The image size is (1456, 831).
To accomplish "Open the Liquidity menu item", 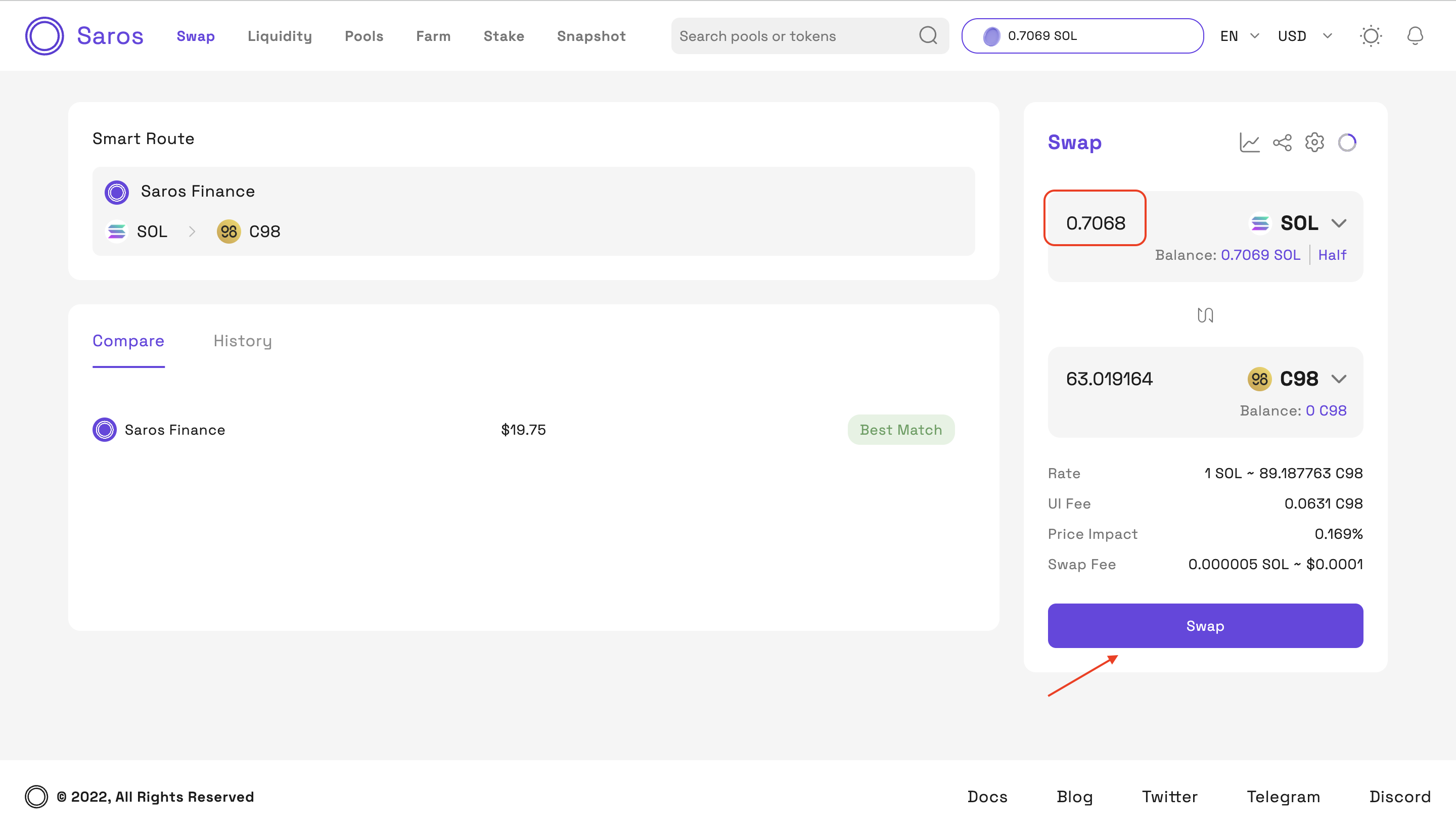I will pyautogui.click(x=280, y=36).
